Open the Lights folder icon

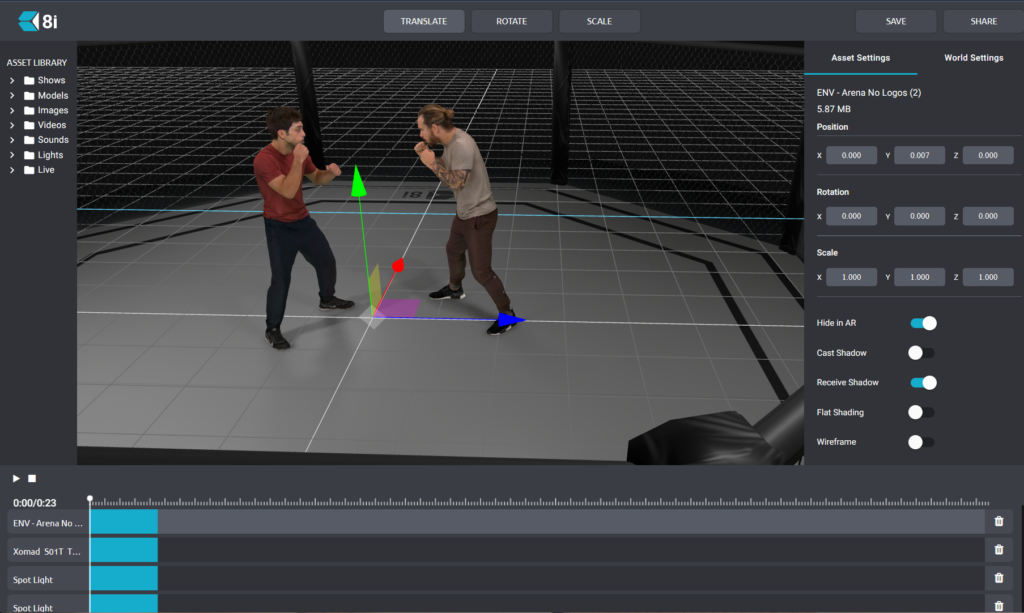click(x=29, y=155)
